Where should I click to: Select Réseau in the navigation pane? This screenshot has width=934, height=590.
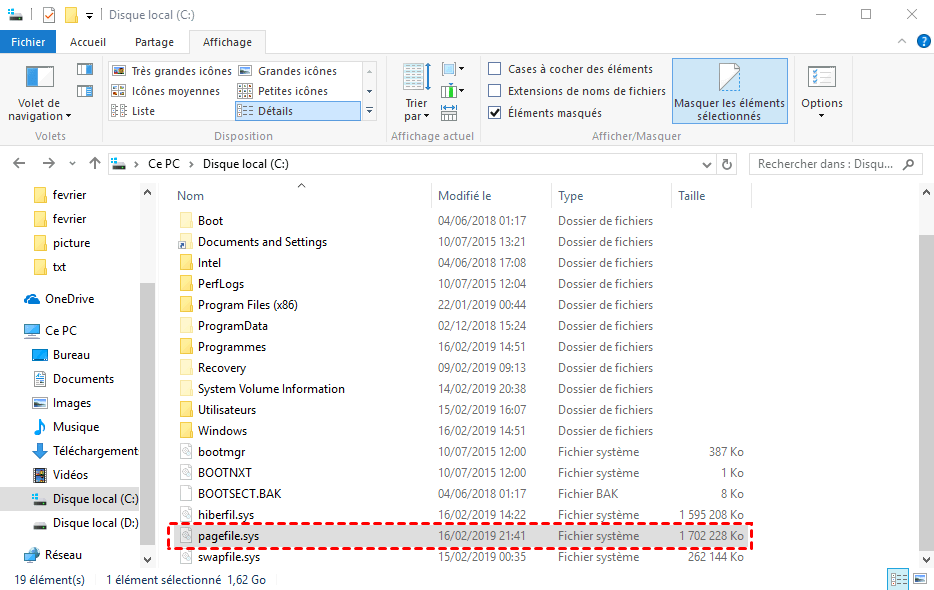[52, 554]
